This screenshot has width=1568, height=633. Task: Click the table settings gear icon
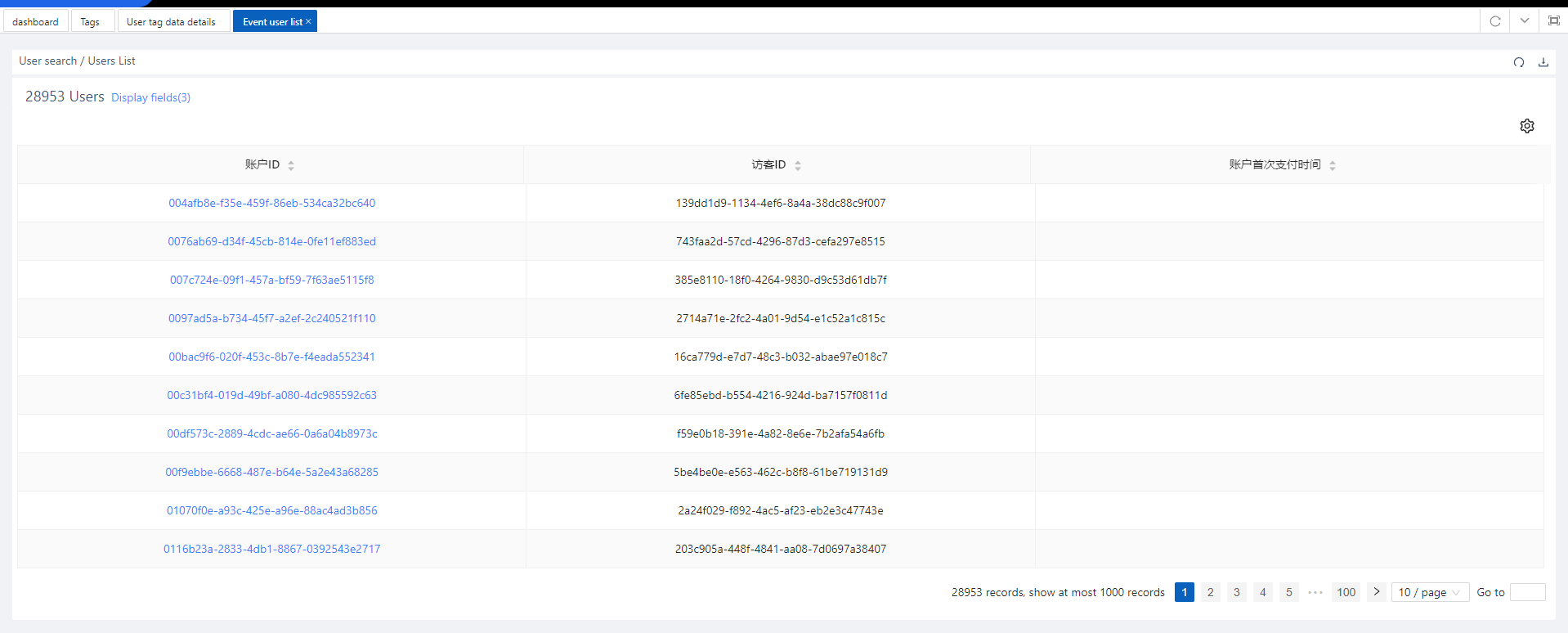[x=1526, y=126]
